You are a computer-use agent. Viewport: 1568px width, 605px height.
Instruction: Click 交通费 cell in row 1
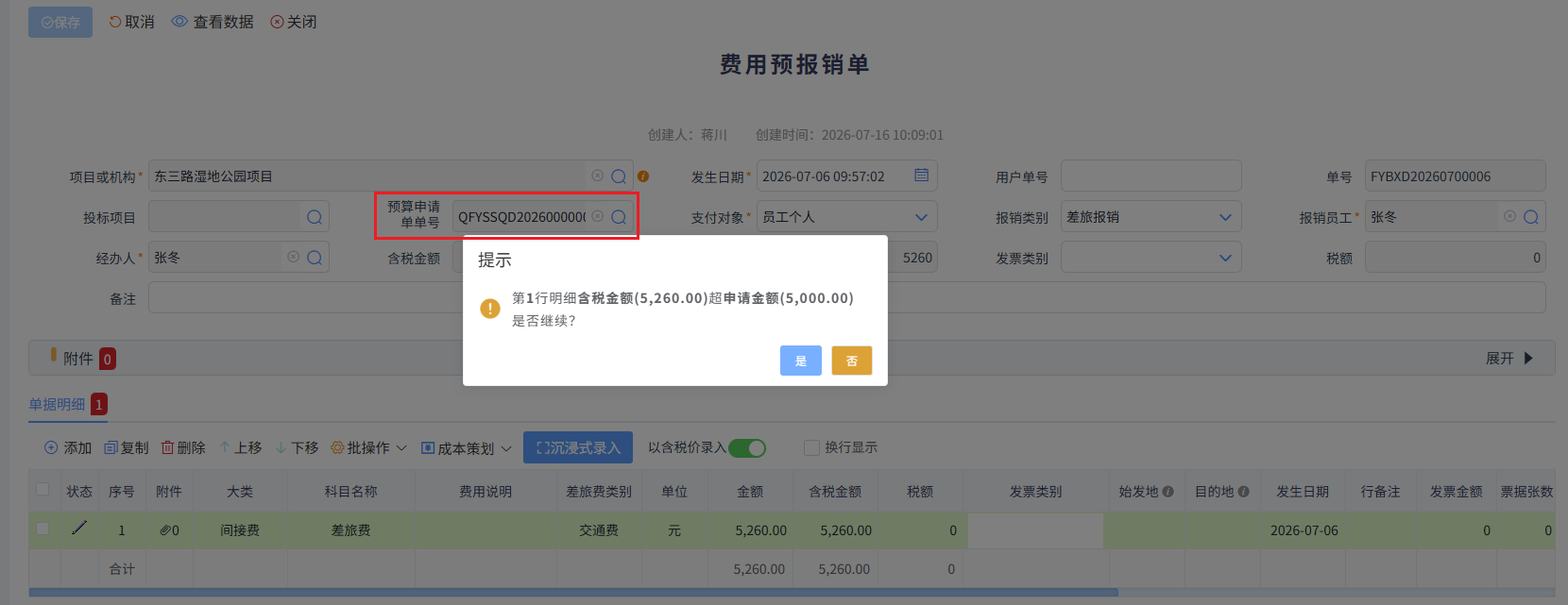(x=599, y=530)
